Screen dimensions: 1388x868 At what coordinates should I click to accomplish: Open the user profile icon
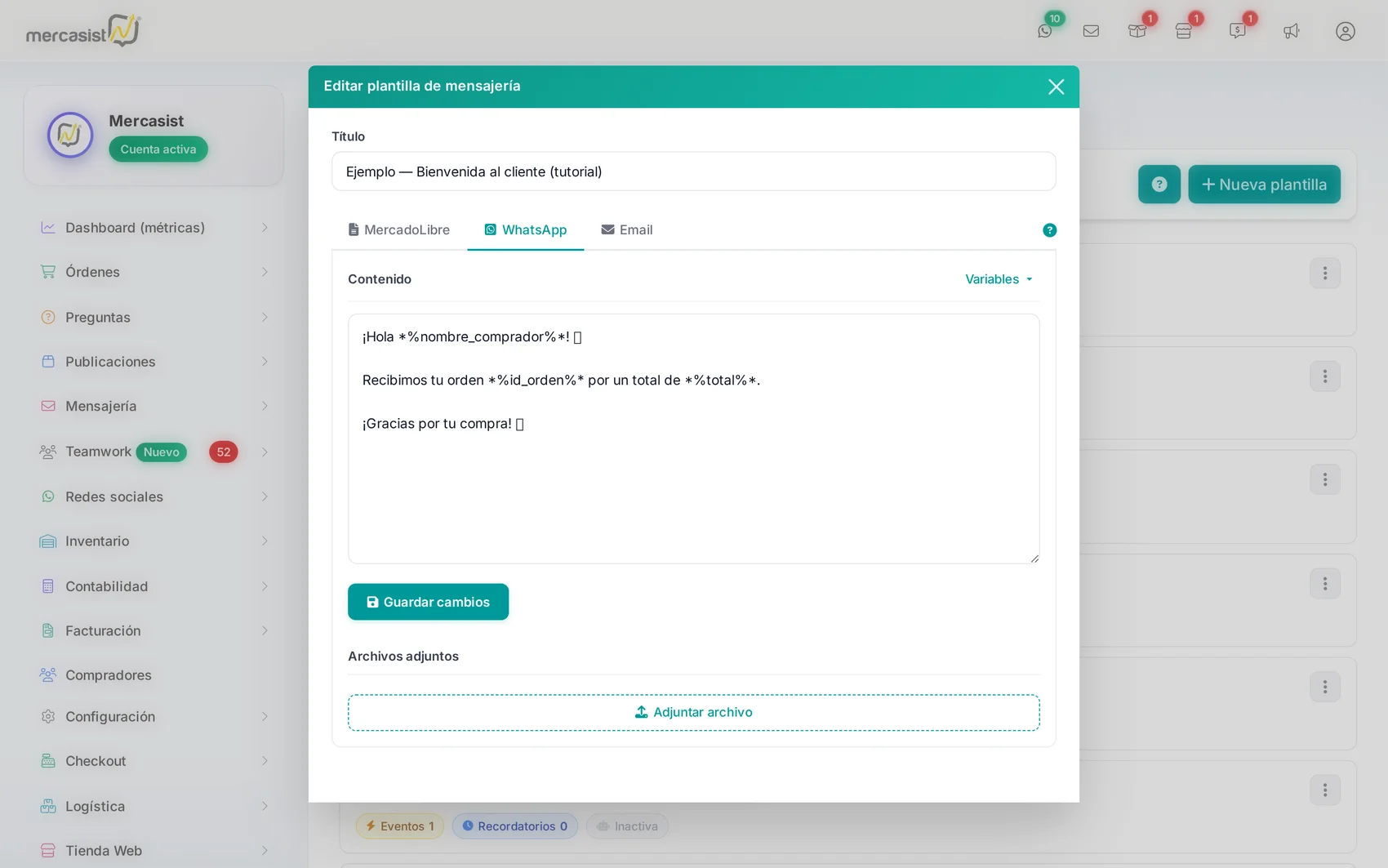1346,31
